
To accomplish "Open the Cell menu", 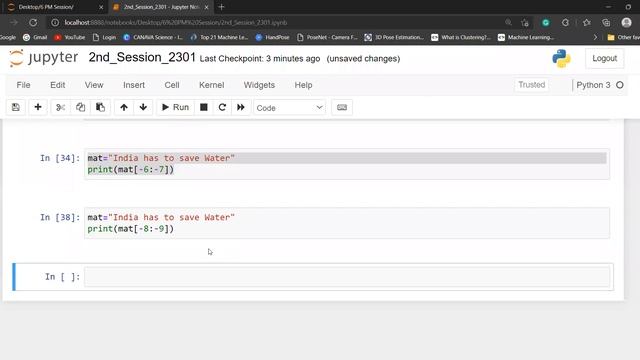I will [x=172, y=85].
